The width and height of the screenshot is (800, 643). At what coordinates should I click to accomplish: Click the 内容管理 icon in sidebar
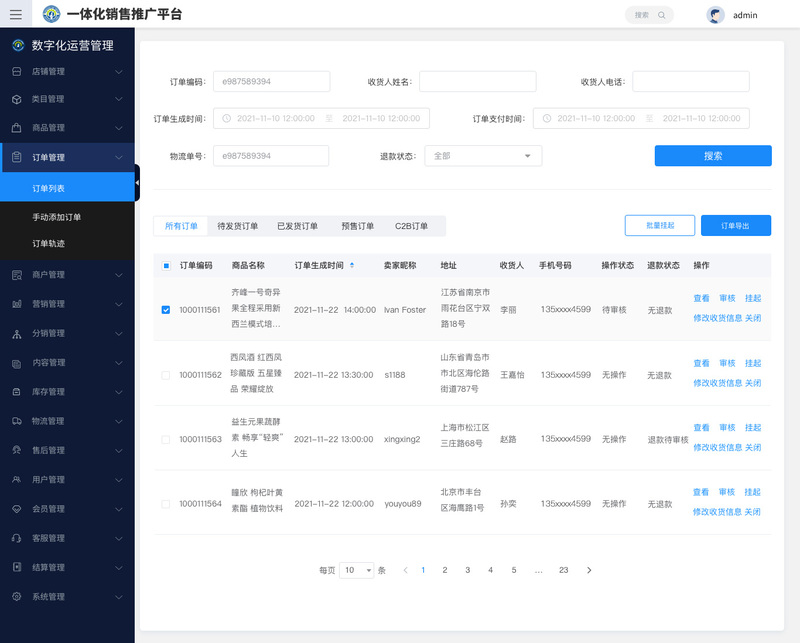tap(16, 363)
